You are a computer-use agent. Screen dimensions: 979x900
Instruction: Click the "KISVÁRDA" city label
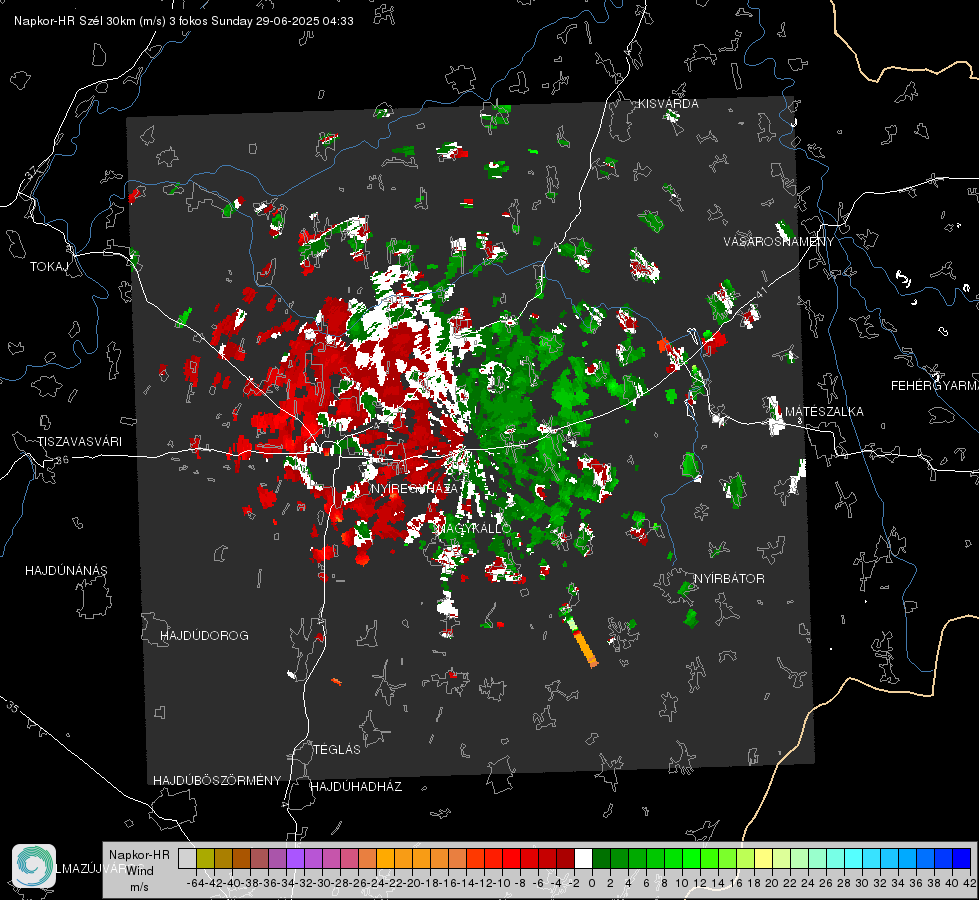tap(668, 104)
